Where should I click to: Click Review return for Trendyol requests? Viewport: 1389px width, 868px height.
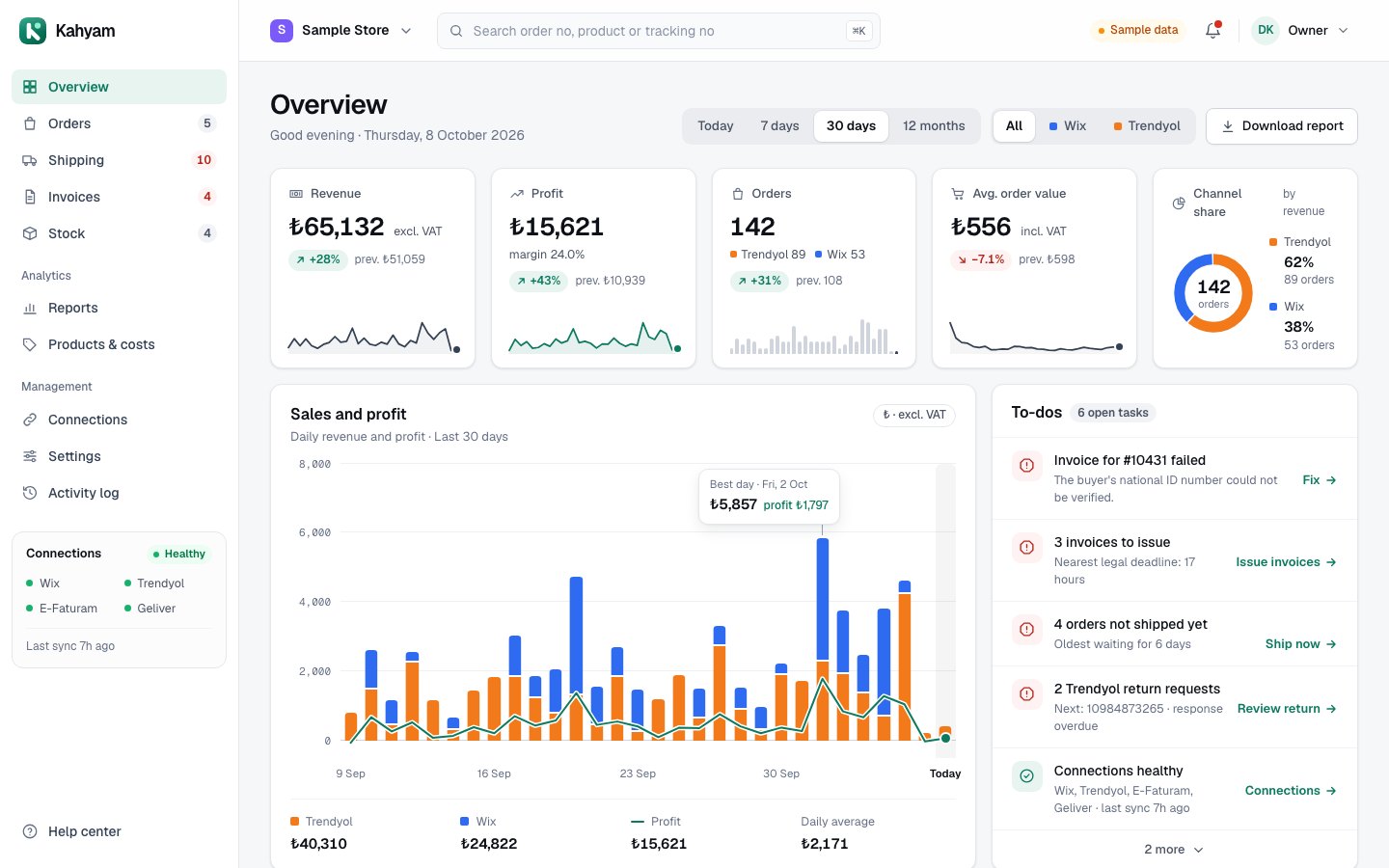click(1288, 709)
